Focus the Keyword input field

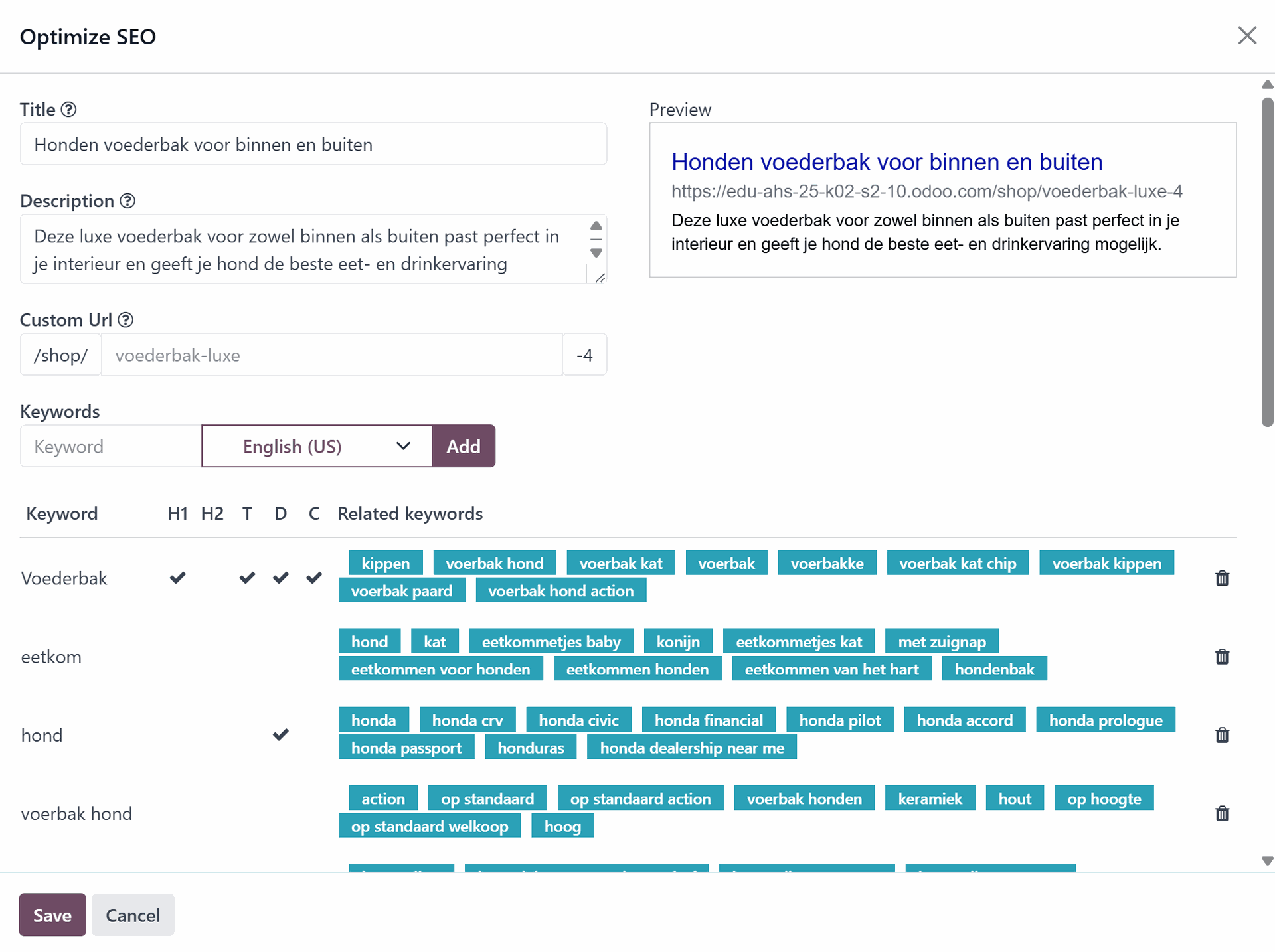click(x=111, y=446)
